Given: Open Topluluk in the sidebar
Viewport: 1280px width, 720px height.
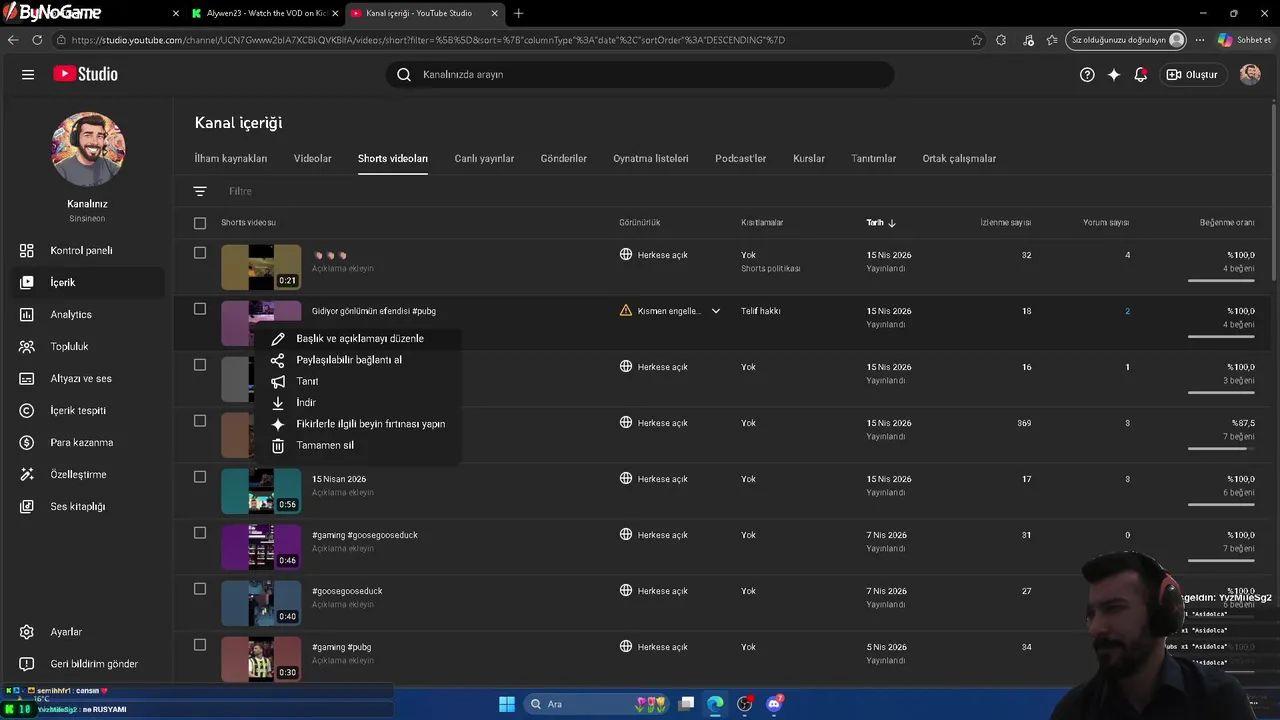Looking at the screenshot, I should pos(87,346).
